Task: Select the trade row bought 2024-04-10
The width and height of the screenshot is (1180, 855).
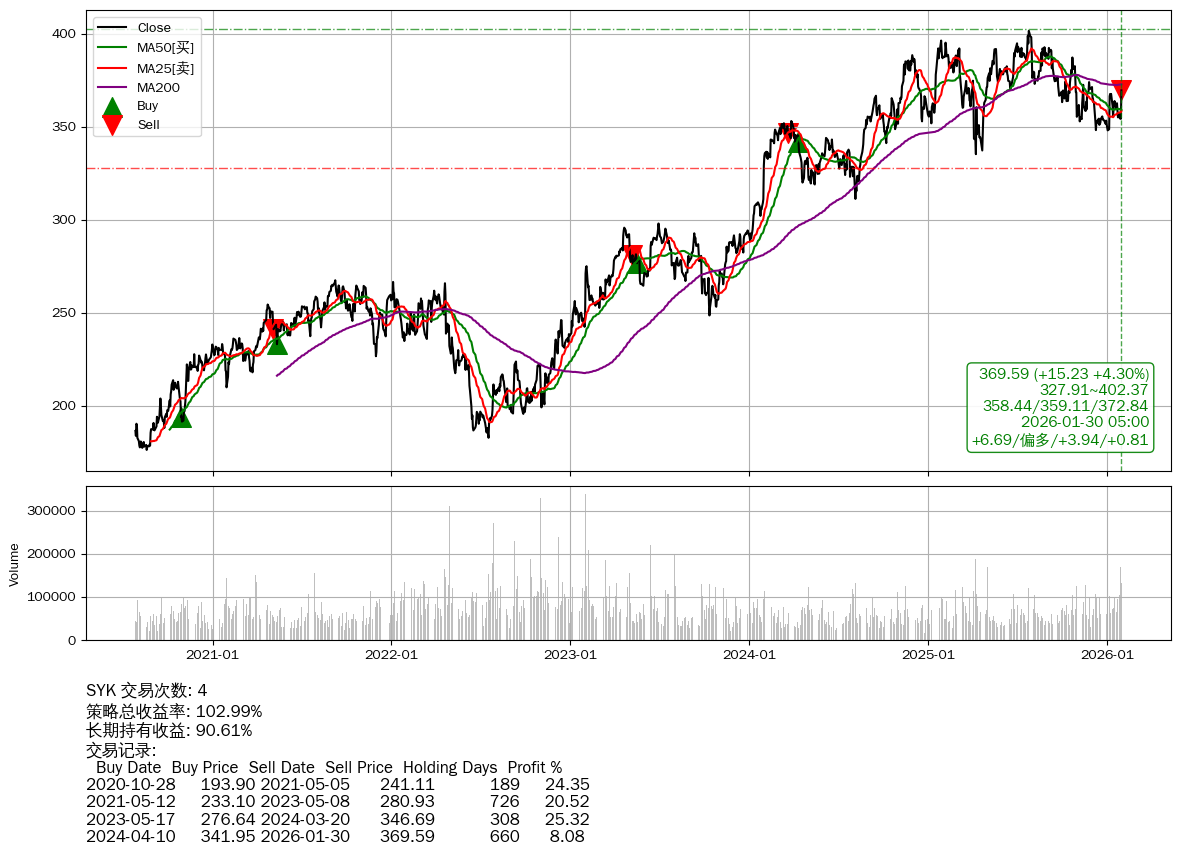Action: (x=337, y=836)
